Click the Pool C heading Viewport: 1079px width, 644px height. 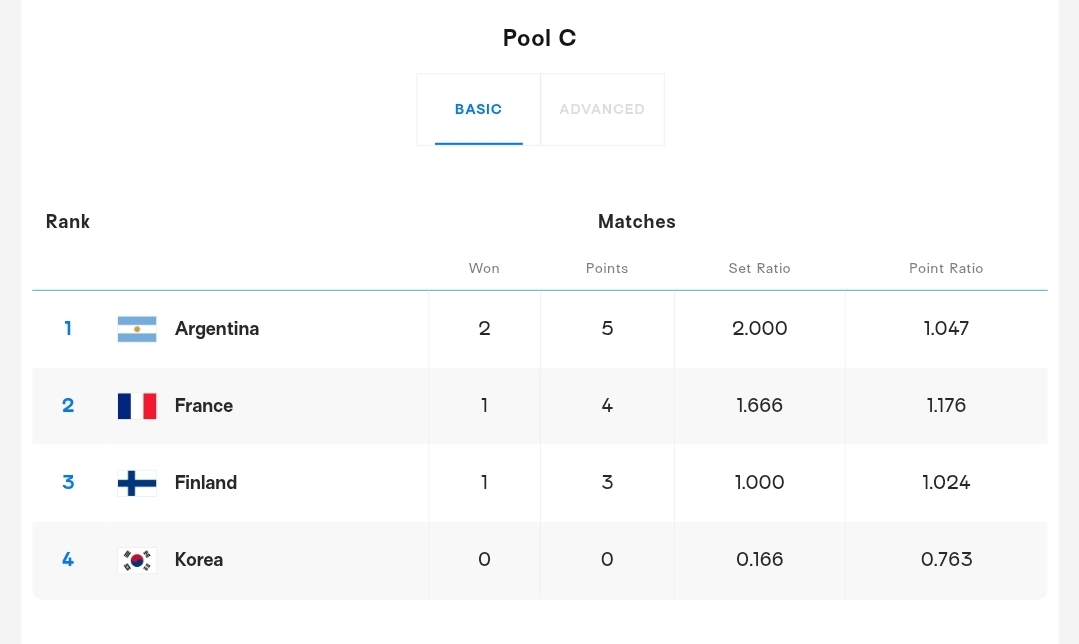click(539, 38)
